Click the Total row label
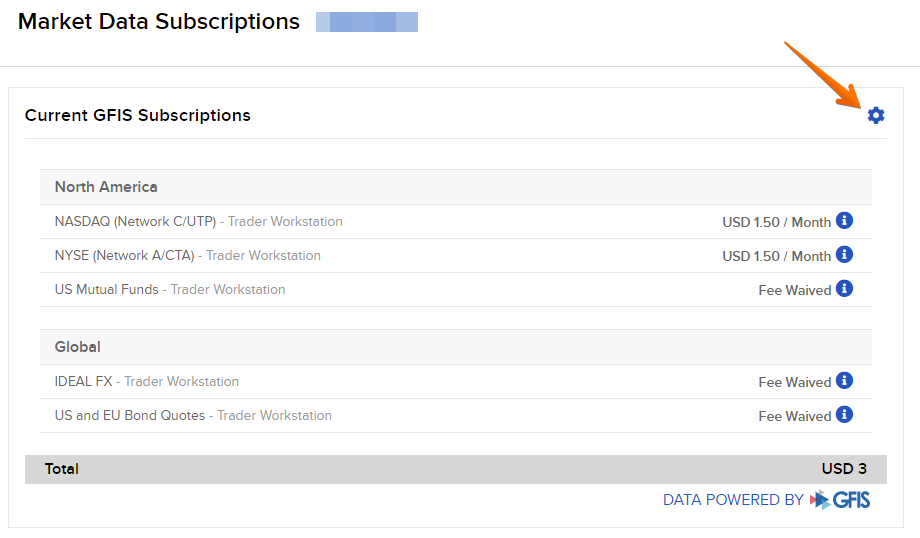 pos(62,469)
